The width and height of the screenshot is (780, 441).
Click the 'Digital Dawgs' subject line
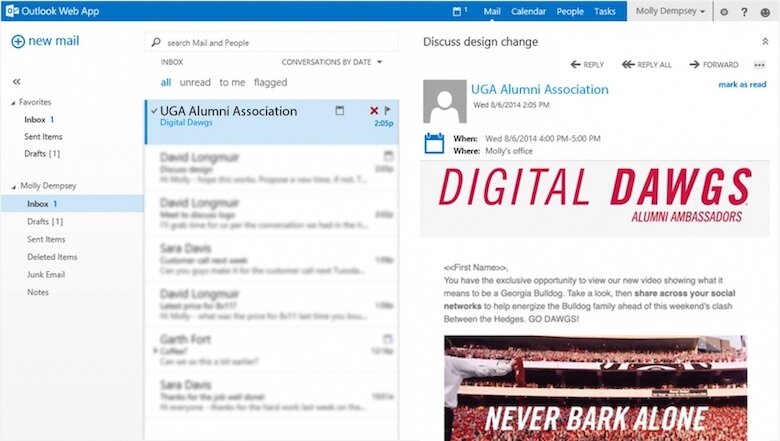pyautogui.click(x=186, y=123)
